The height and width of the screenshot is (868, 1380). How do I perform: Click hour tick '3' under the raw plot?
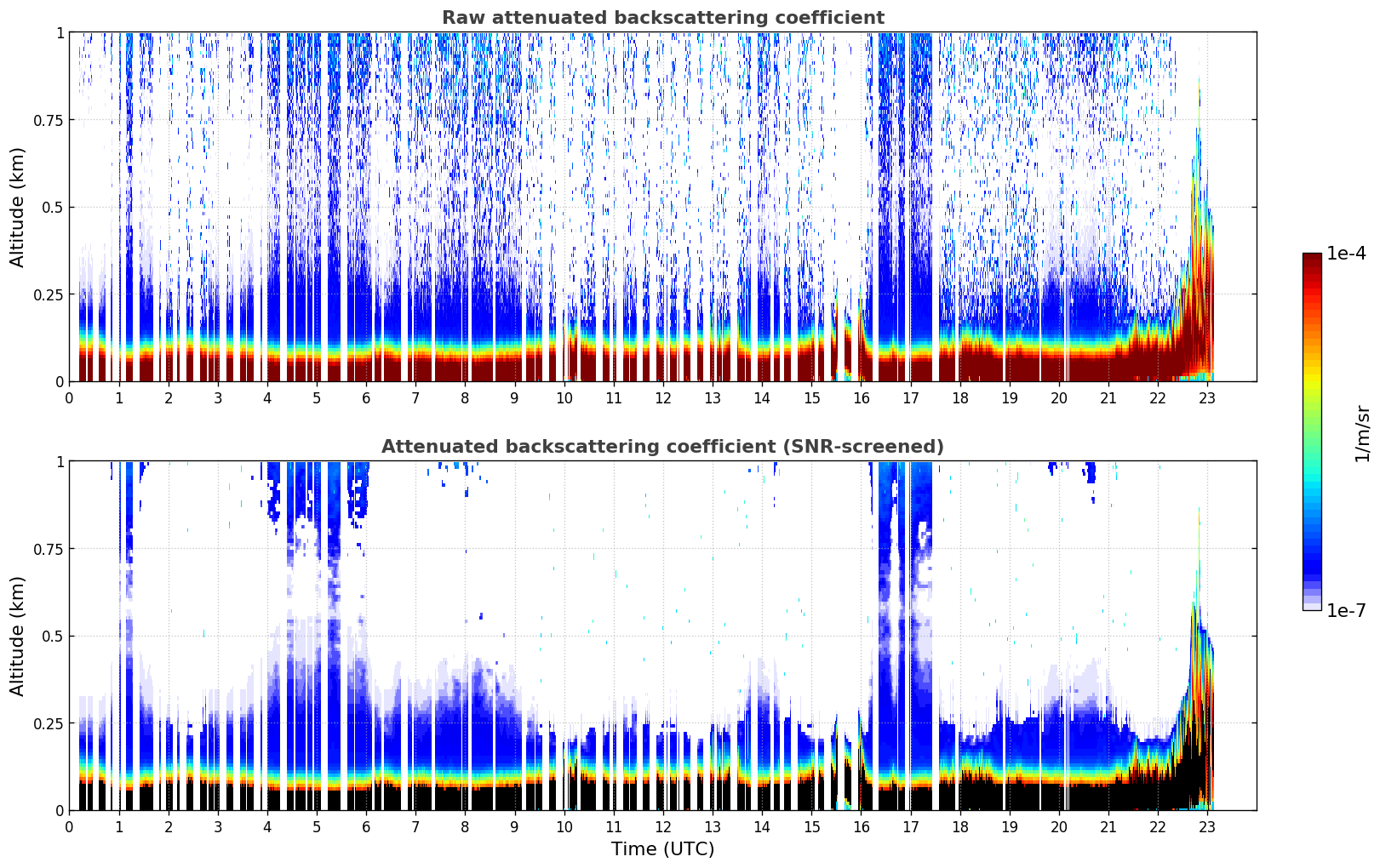coord(218,397)
